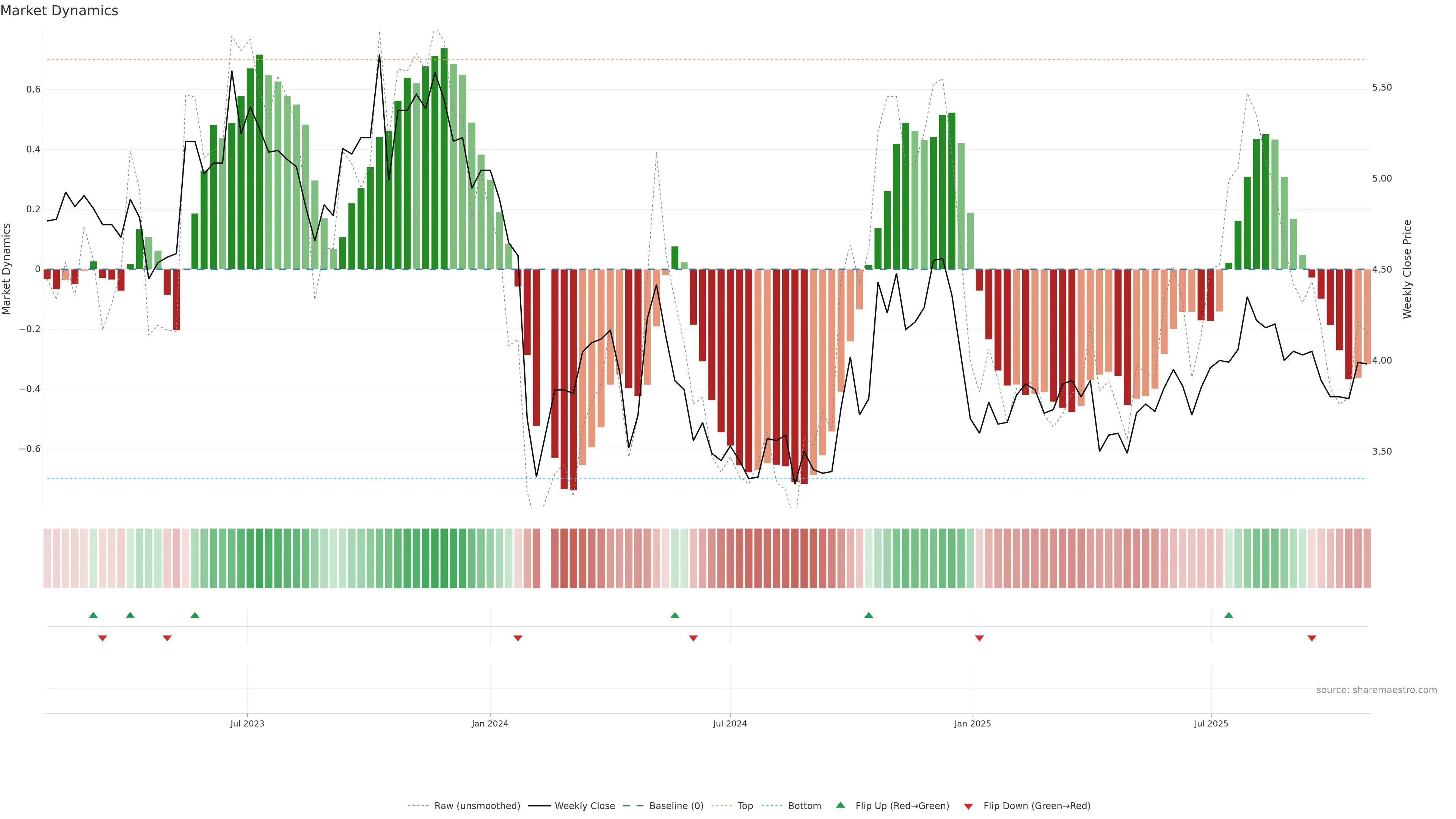Click the Jul 2024 x-axis label
The image size is (1456, 819).
tap(730, 723)
